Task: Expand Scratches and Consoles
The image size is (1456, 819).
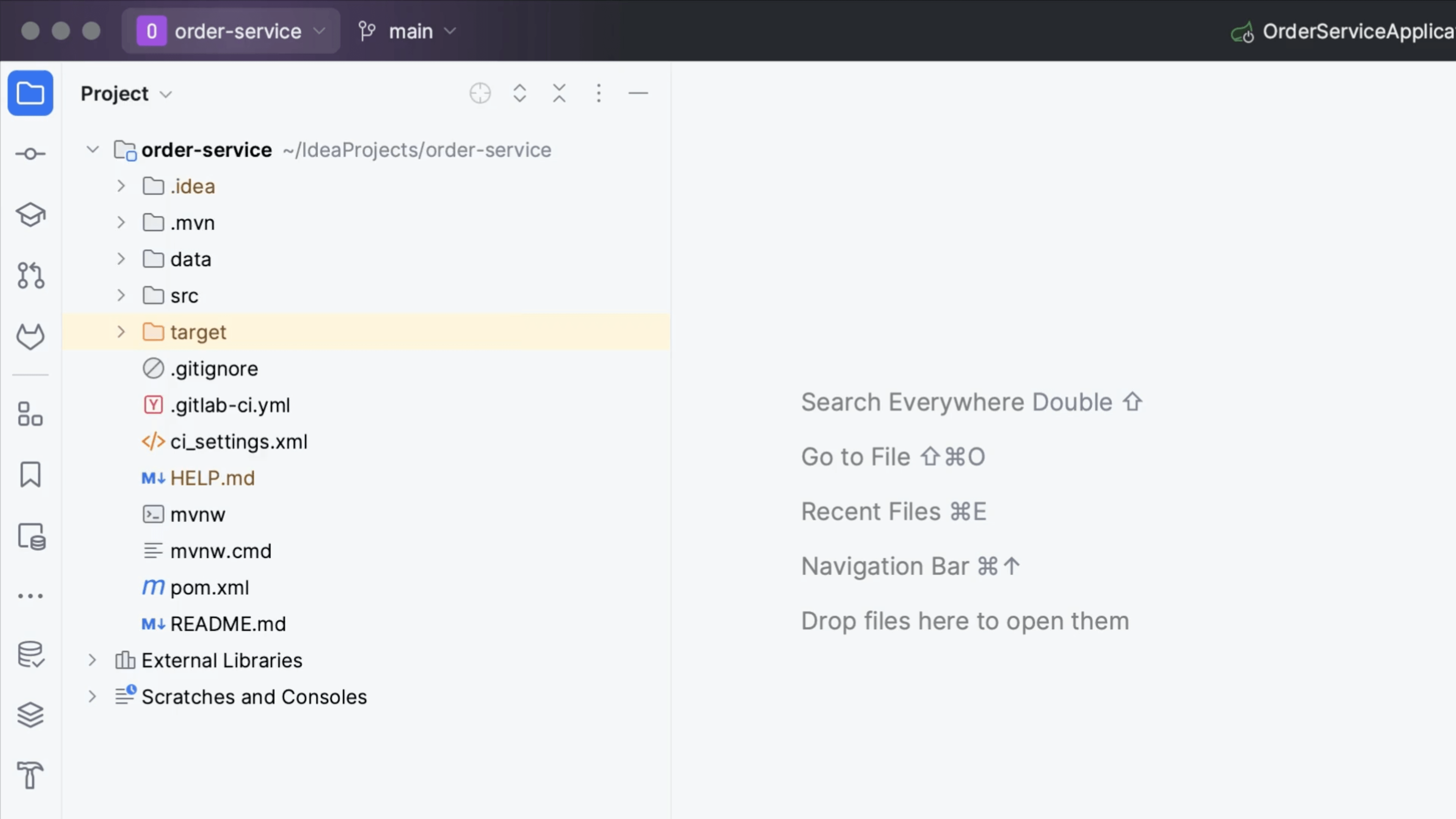Action: click(x=93, y=697)
